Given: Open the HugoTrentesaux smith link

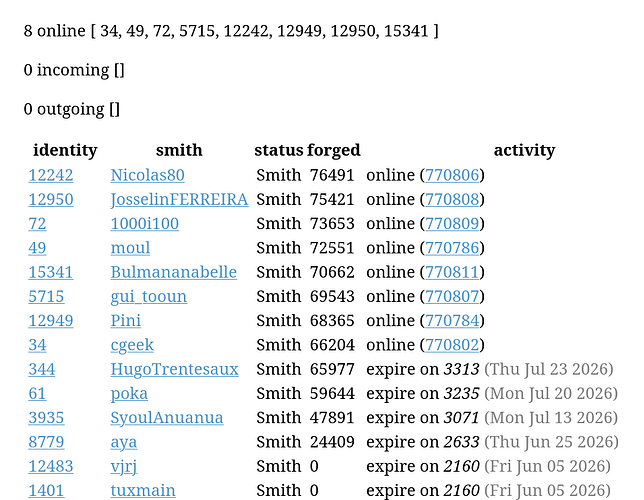Looking at the screenshot, I should 175,369.
